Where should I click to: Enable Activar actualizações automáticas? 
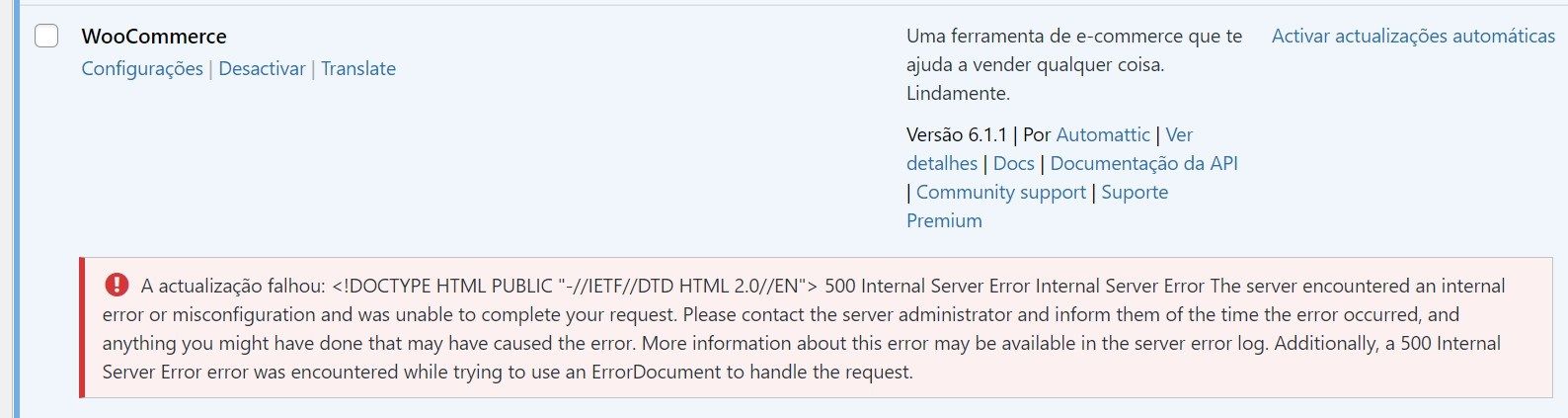point(1413,36)
